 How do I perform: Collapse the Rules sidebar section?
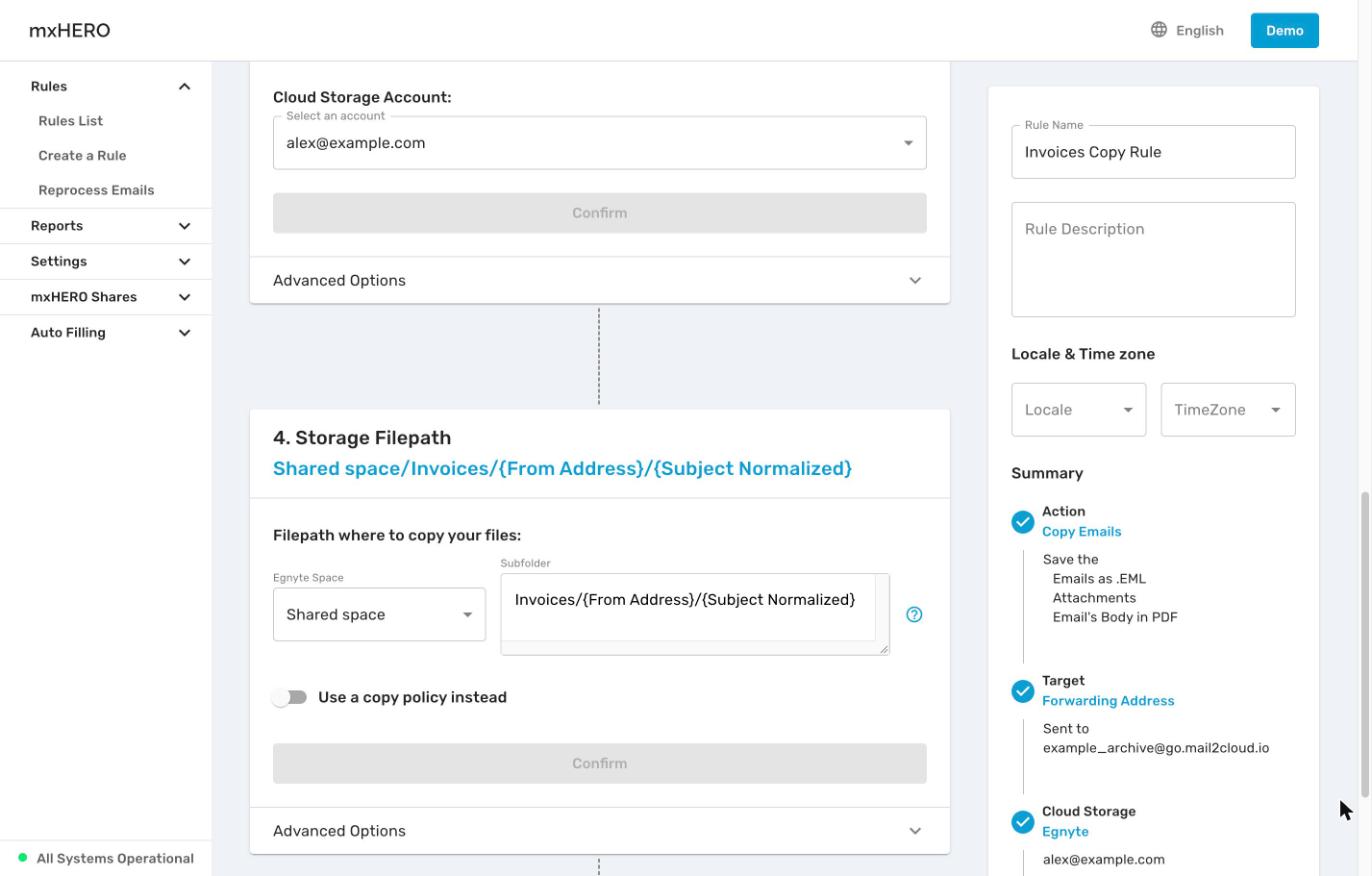[x=184, y=87]
